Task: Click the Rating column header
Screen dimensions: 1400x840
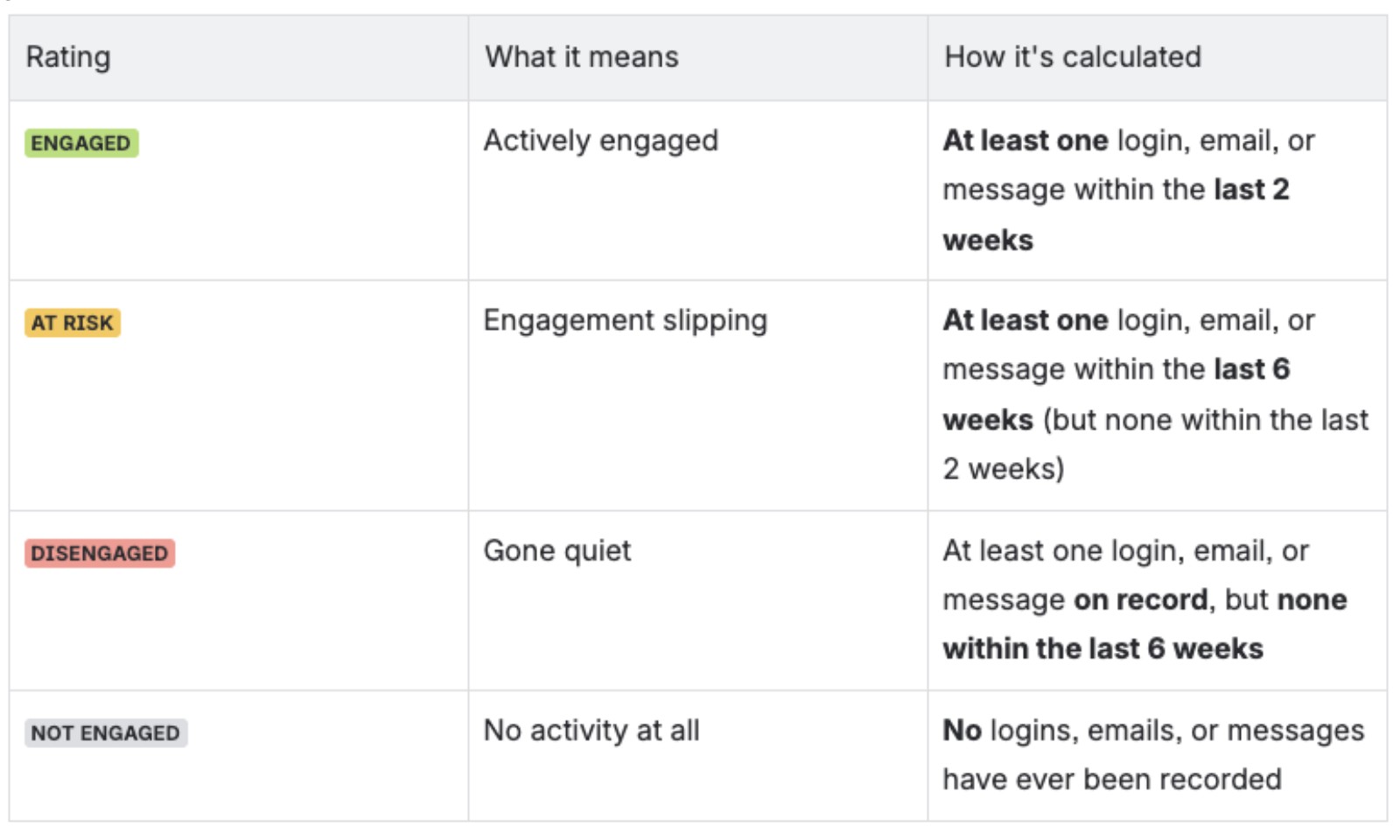Action: tap(68, 57)
